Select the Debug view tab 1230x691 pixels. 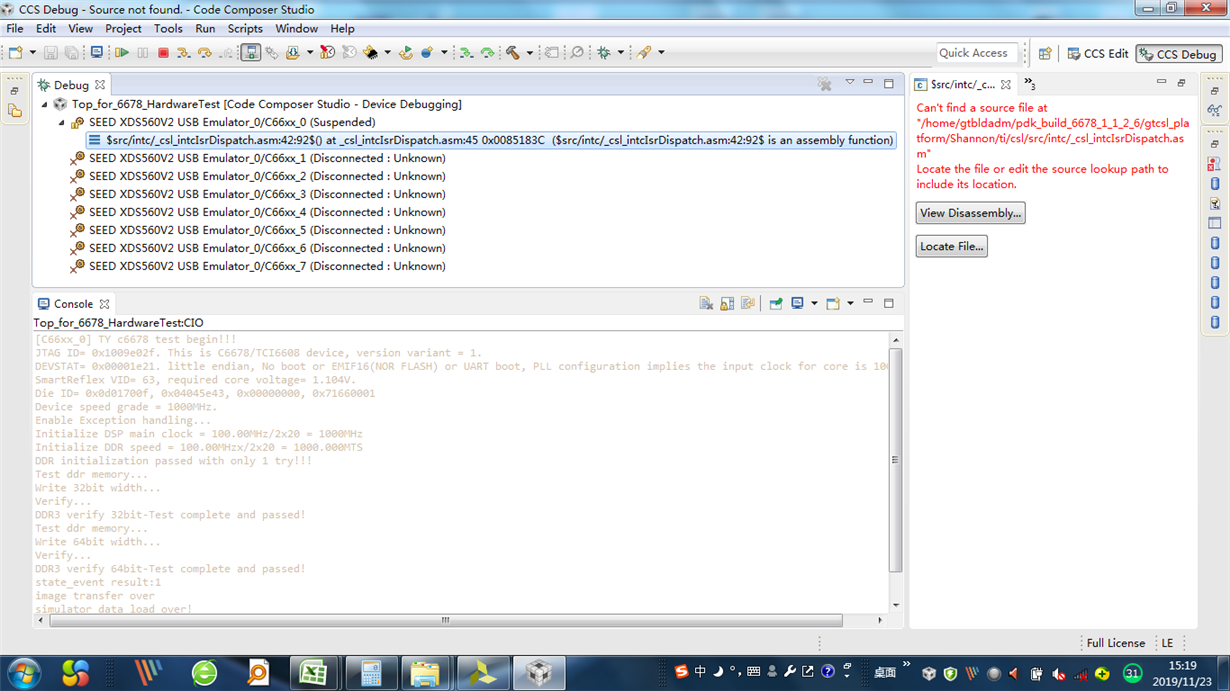coord(71,85)
